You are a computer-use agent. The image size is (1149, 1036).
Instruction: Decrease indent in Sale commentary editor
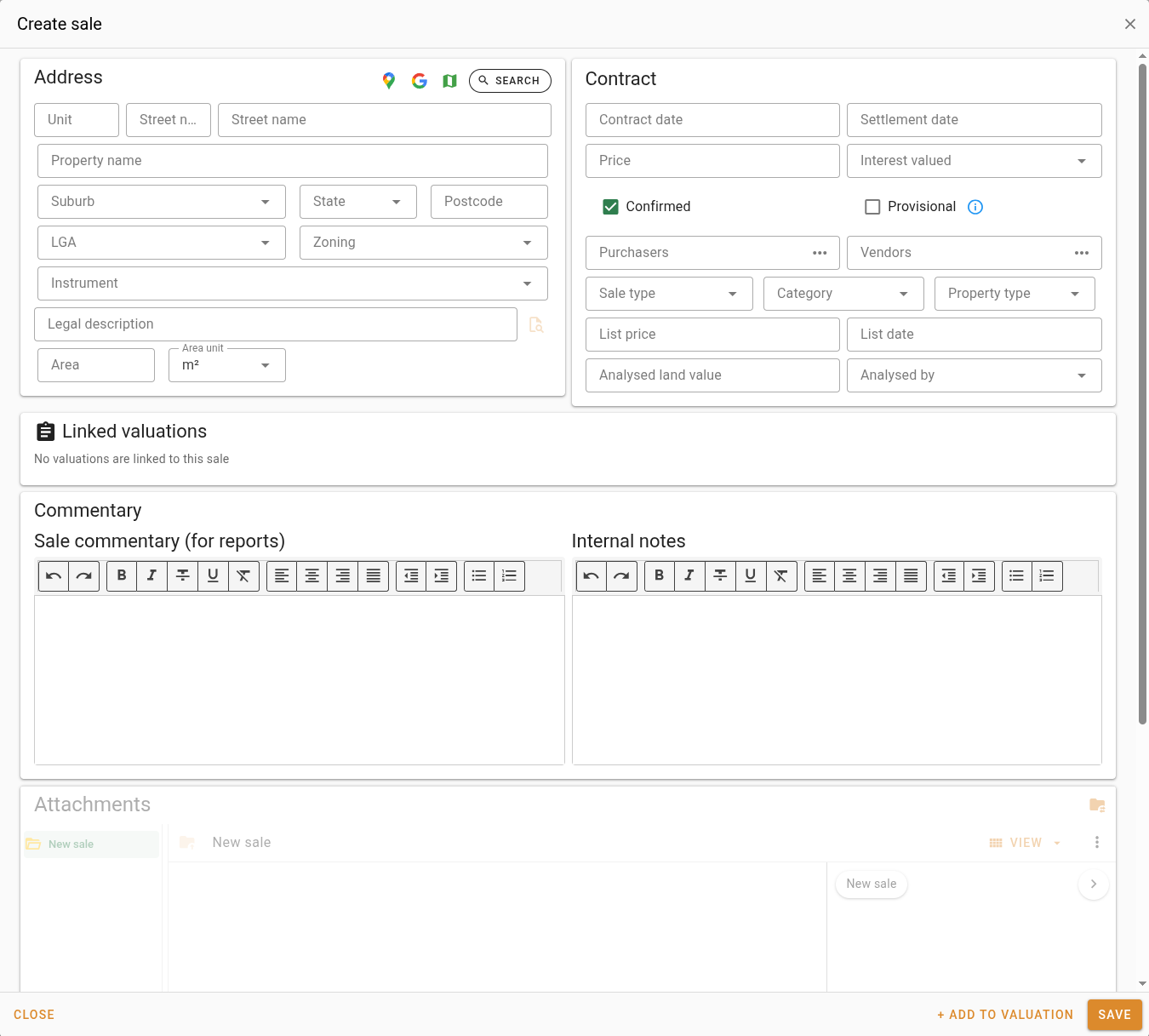pos(411,576)
